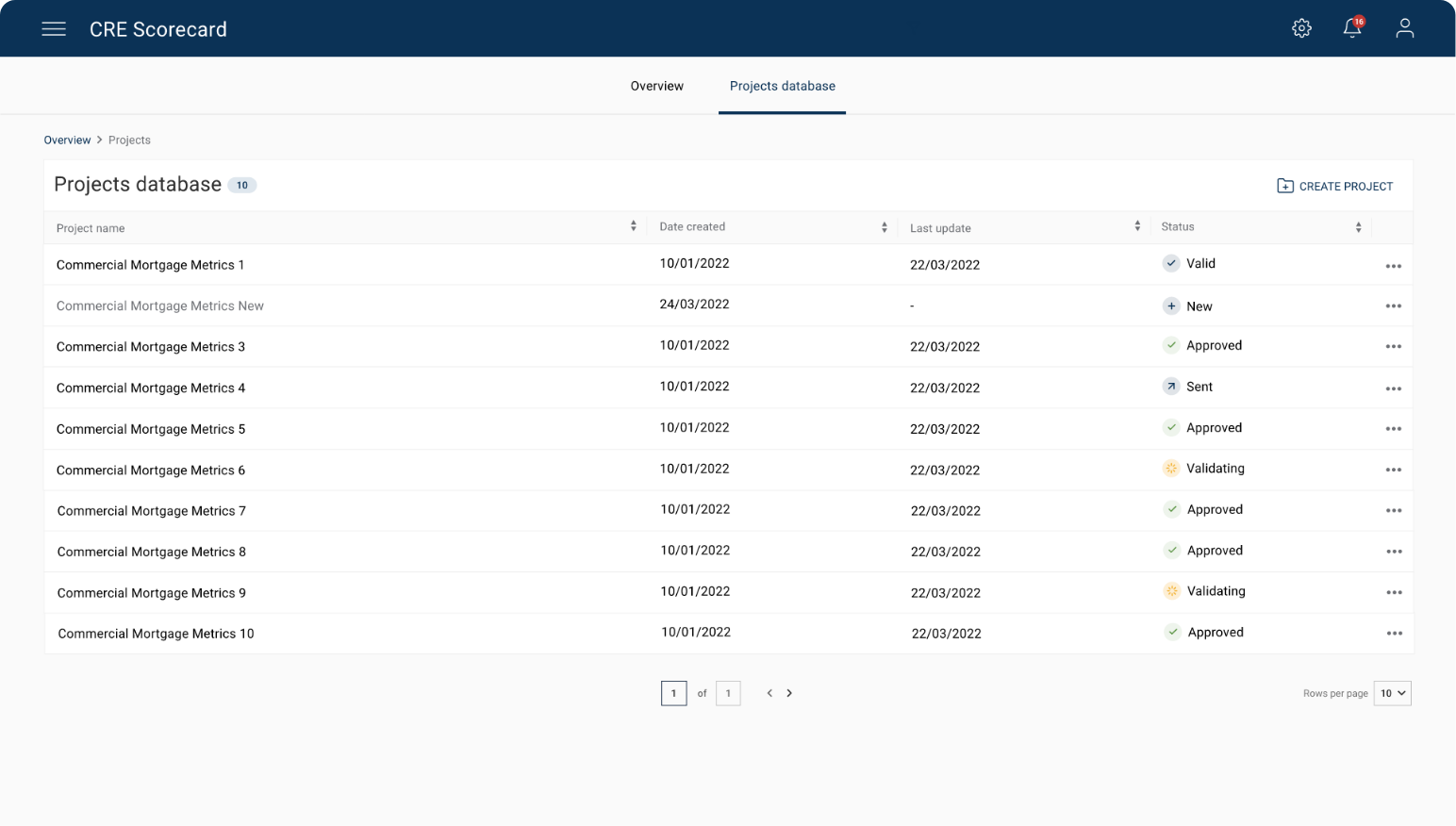Open actions menu for Commercial Mortgage Metrics 1
1456x826 pixels.
tap(1393, 266)
